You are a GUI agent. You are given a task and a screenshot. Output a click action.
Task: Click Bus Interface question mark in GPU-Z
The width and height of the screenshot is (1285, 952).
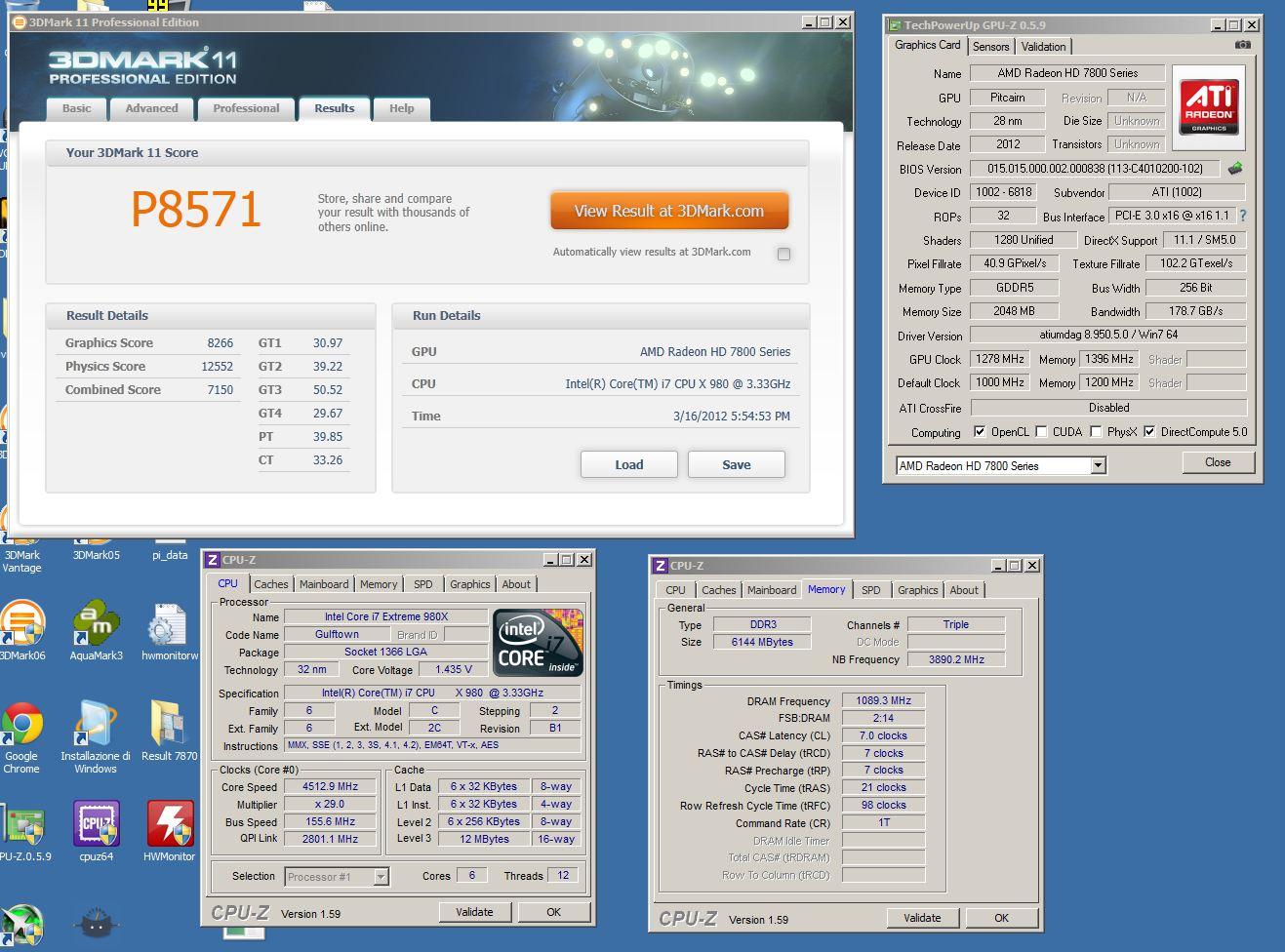click(1243, 216)
